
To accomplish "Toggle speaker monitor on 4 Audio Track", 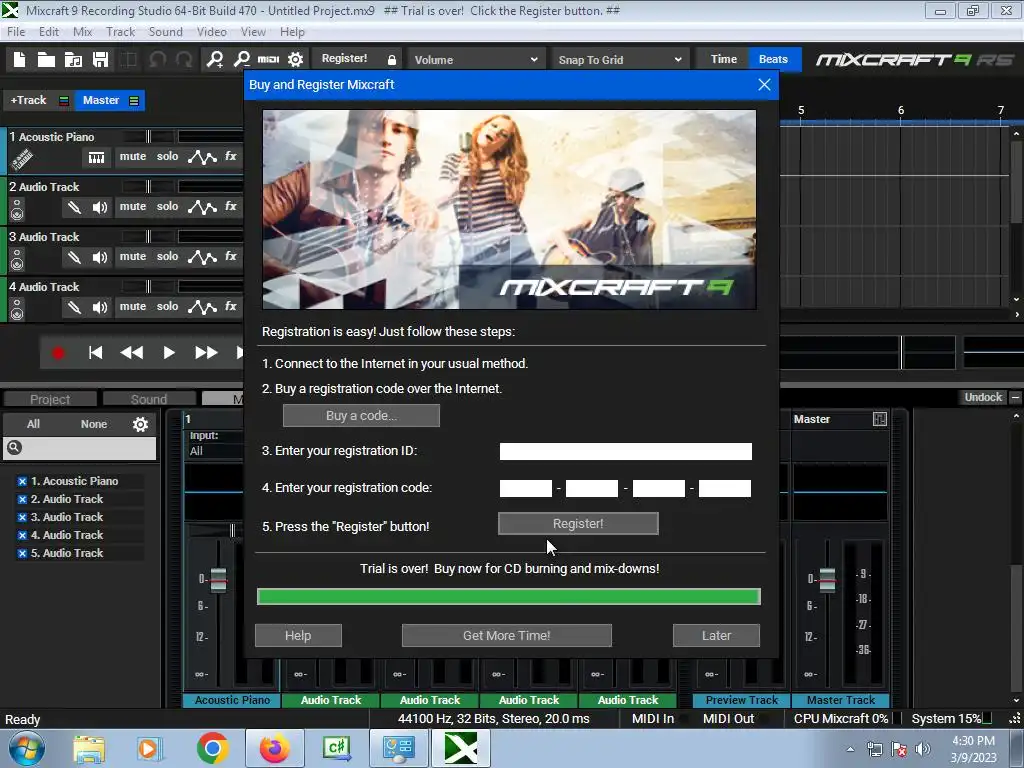I will click(100, 308).
